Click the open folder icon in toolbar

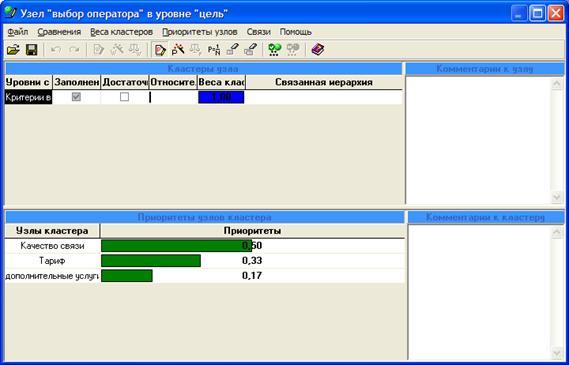pos(13,50)
